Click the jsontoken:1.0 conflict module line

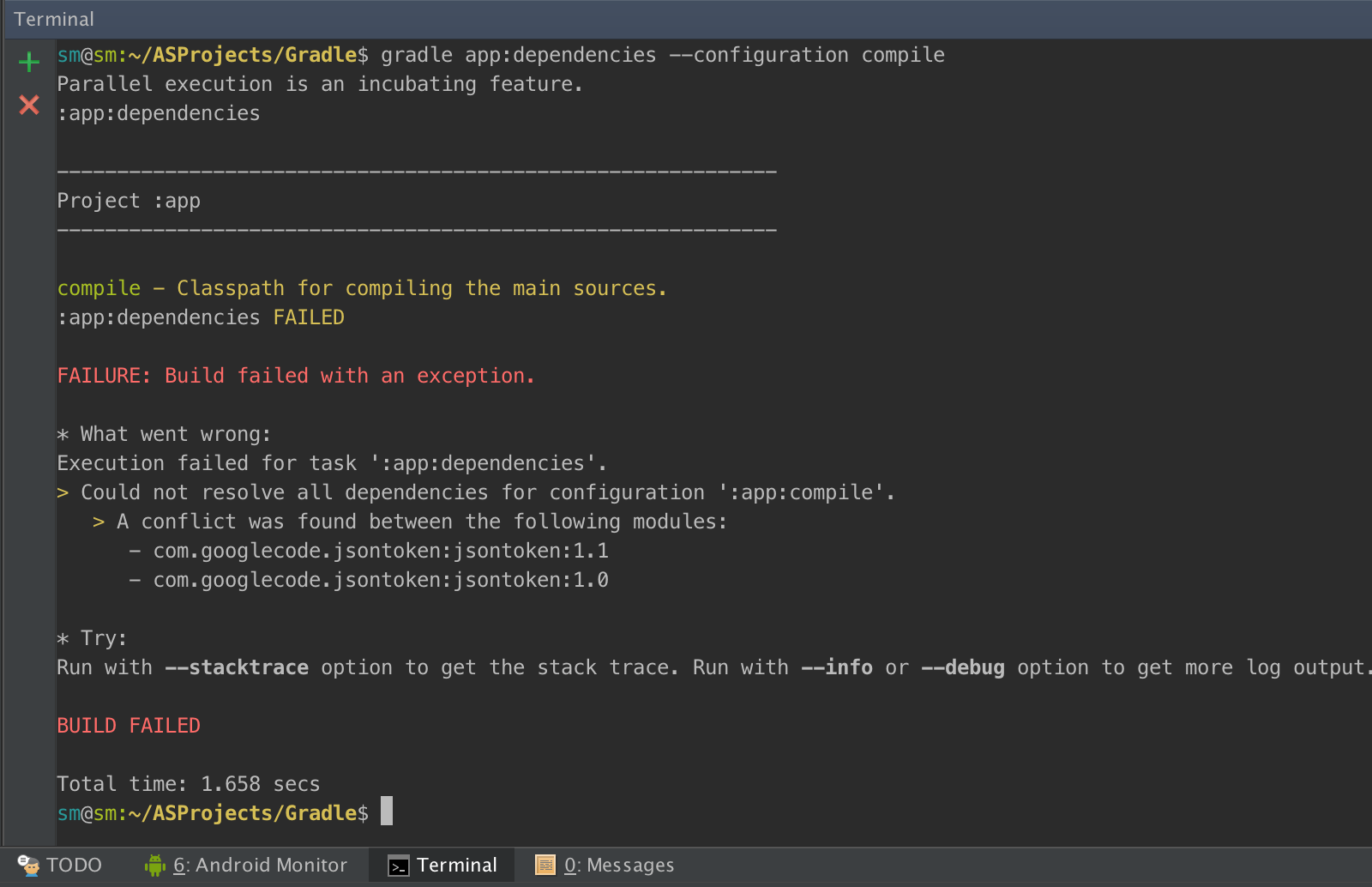tap(381, 580)
